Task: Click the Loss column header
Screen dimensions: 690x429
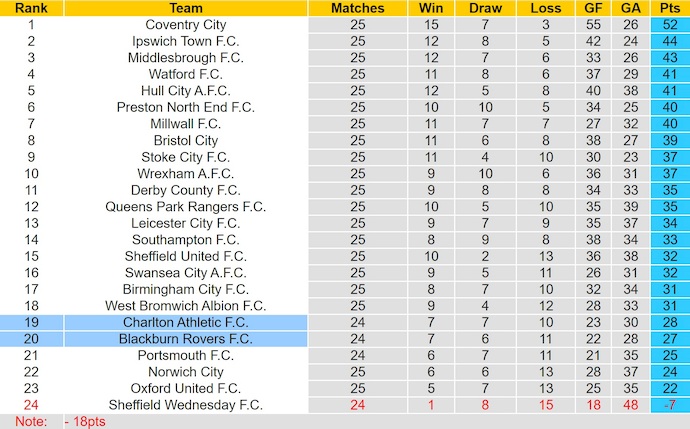Action: pos(546,8)
